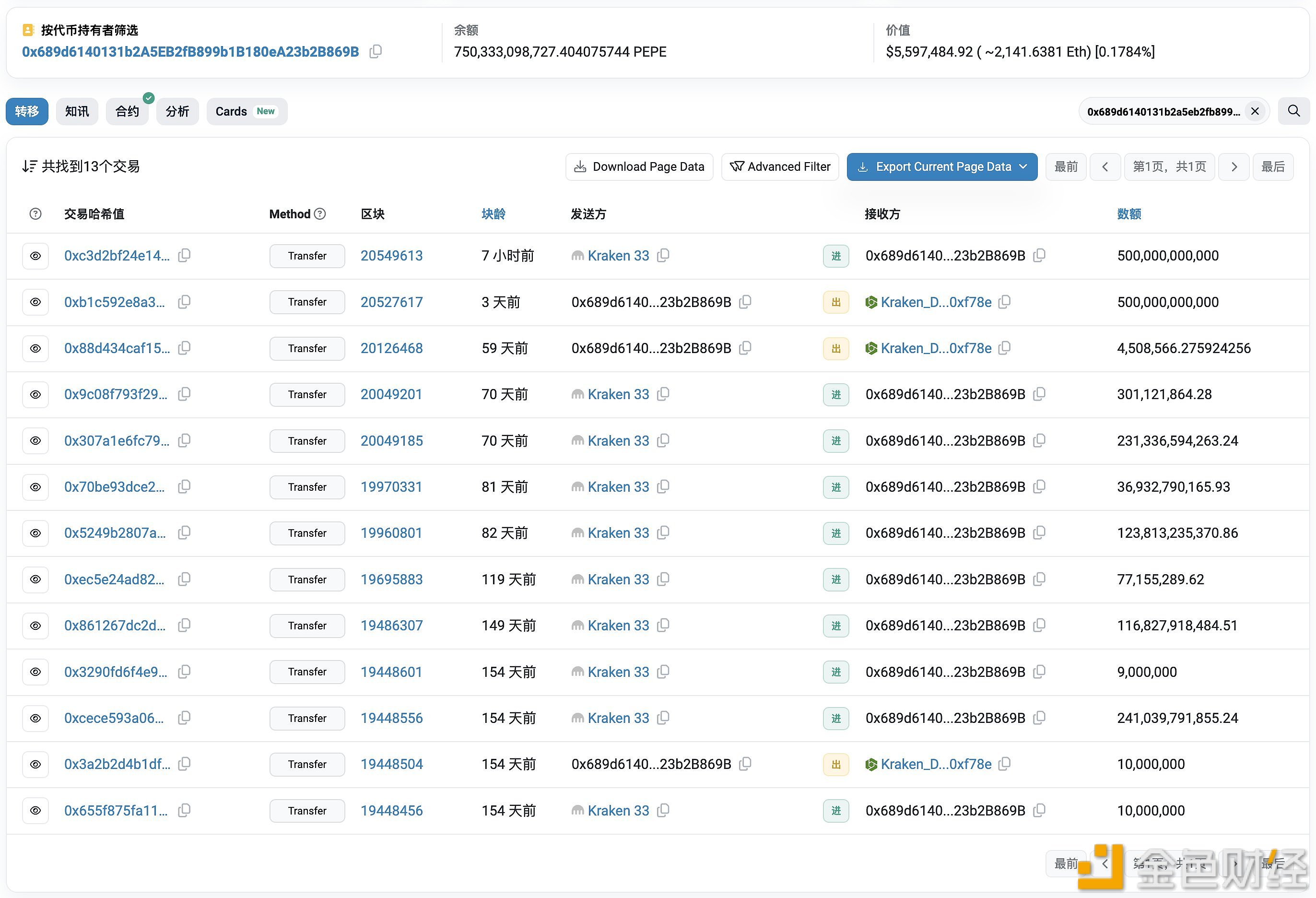Screen dimensions: 1316x898
Task: Click the 第1页，共1页 page indicator
Action: (1169, 166)
